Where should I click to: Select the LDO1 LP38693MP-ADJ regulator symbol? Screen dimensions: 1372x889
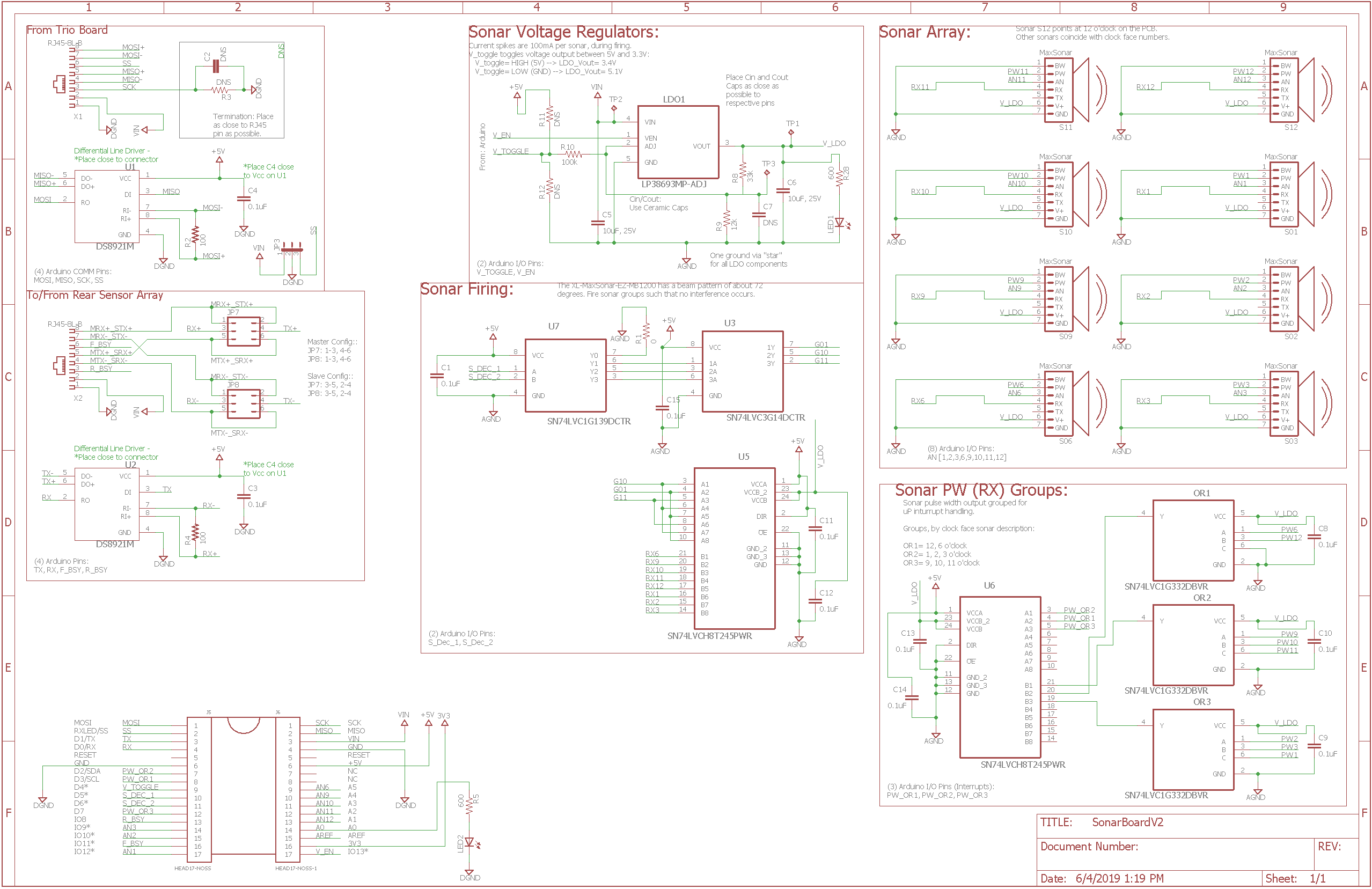point(678,142)
